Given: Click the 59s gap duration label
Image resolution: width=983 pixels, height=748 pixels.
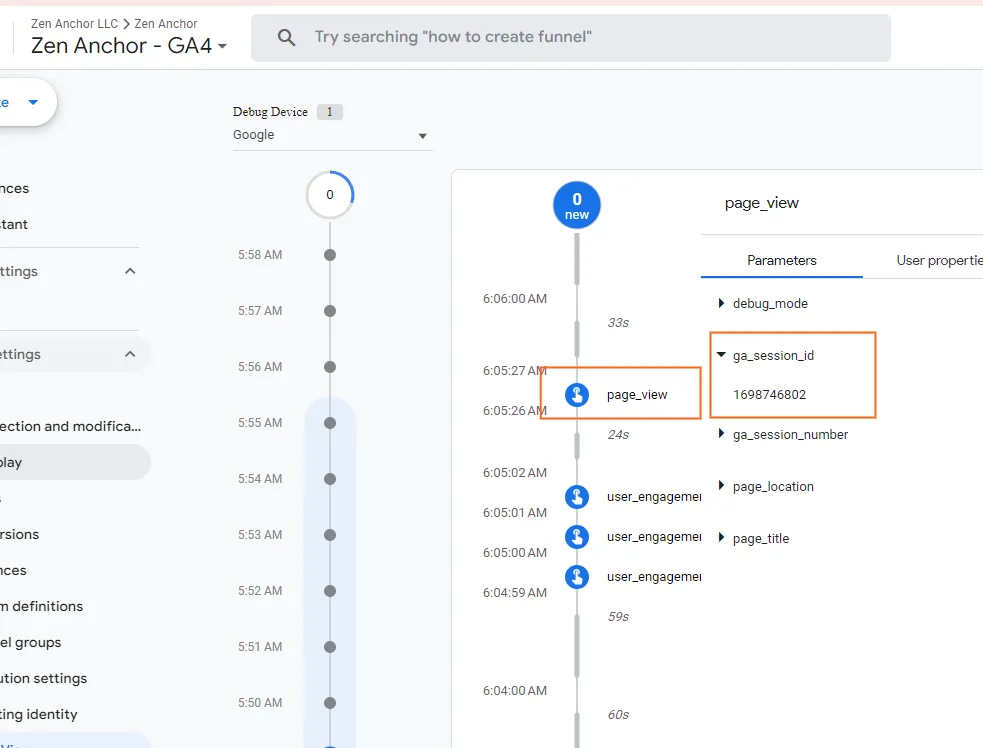Looking at the screenshot, I should pyautogui.click(x=618, y=617).
